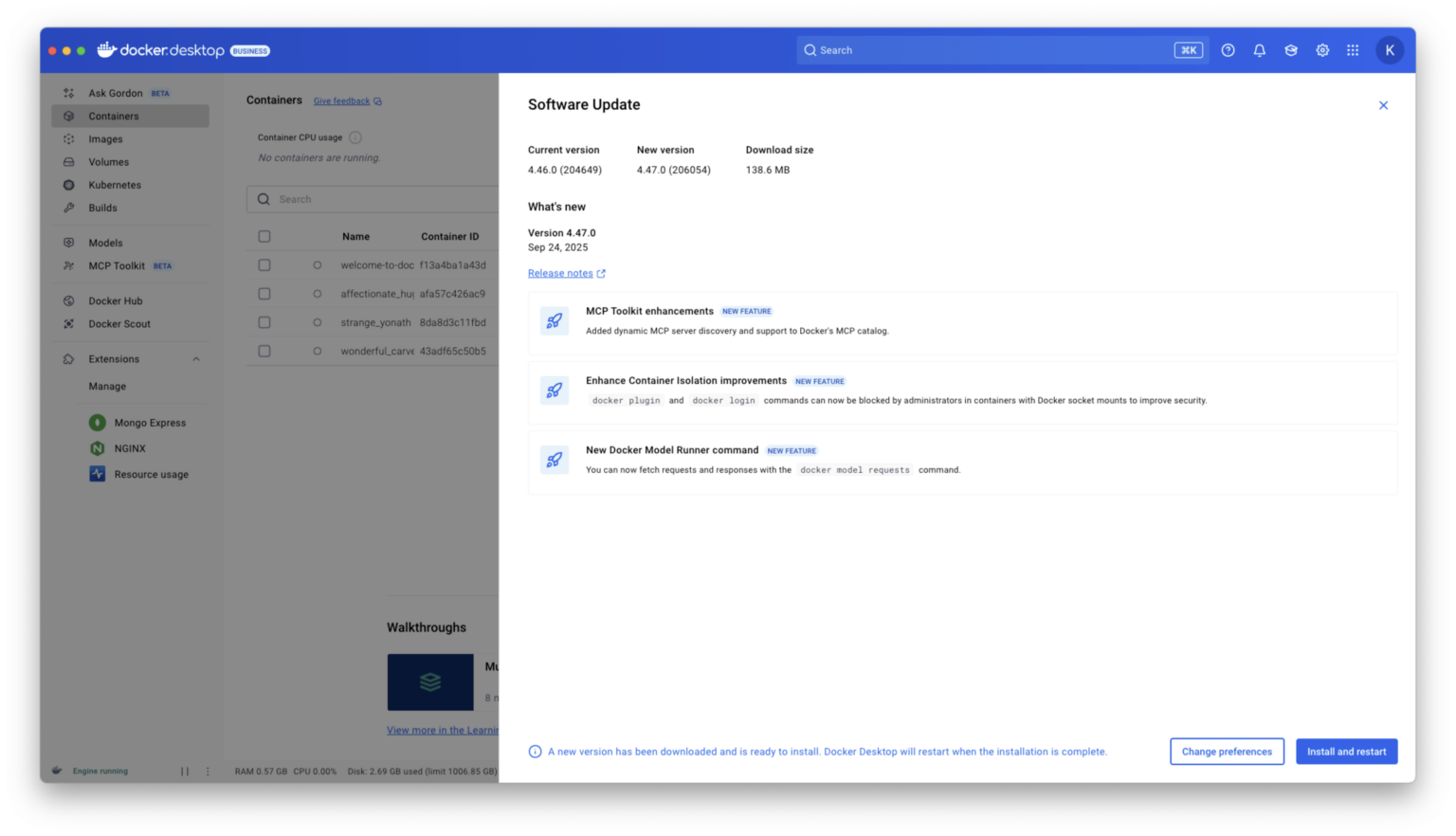Open Docker Scout from the sidebar

(120, 323)
